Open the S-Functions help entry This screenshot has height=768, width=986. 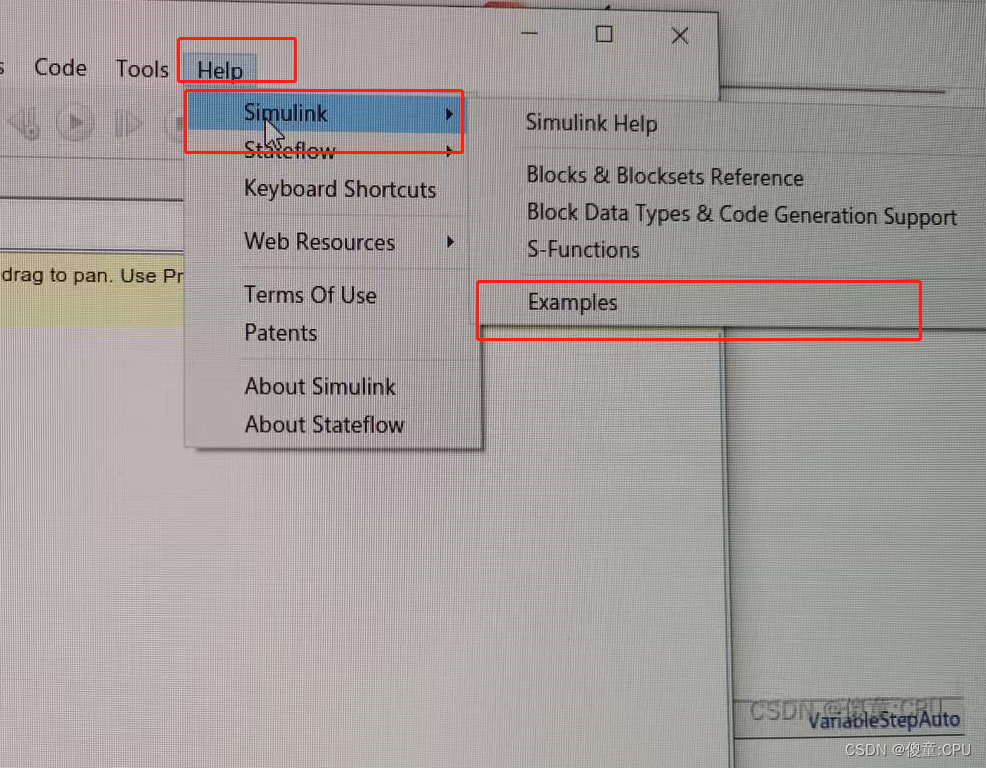tap(583, 250)
